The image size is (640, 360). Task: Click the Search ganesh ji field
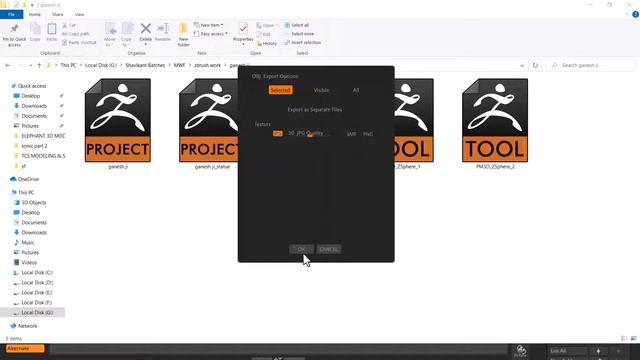tap(591, 65)
